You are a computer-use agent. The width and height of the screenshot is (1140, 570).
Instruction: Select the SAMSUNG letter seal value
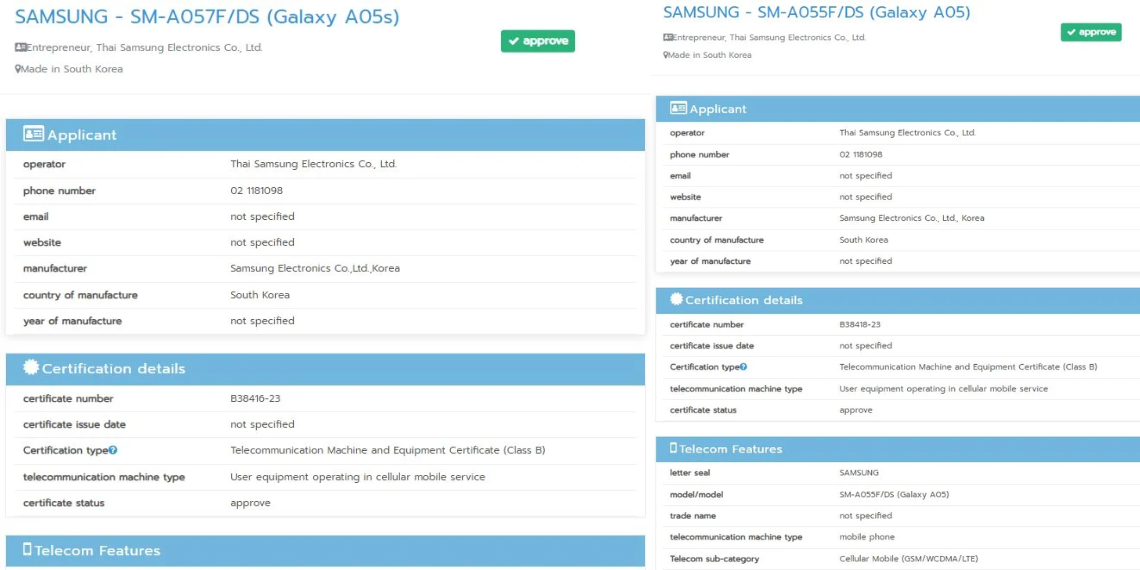[859, 473]
